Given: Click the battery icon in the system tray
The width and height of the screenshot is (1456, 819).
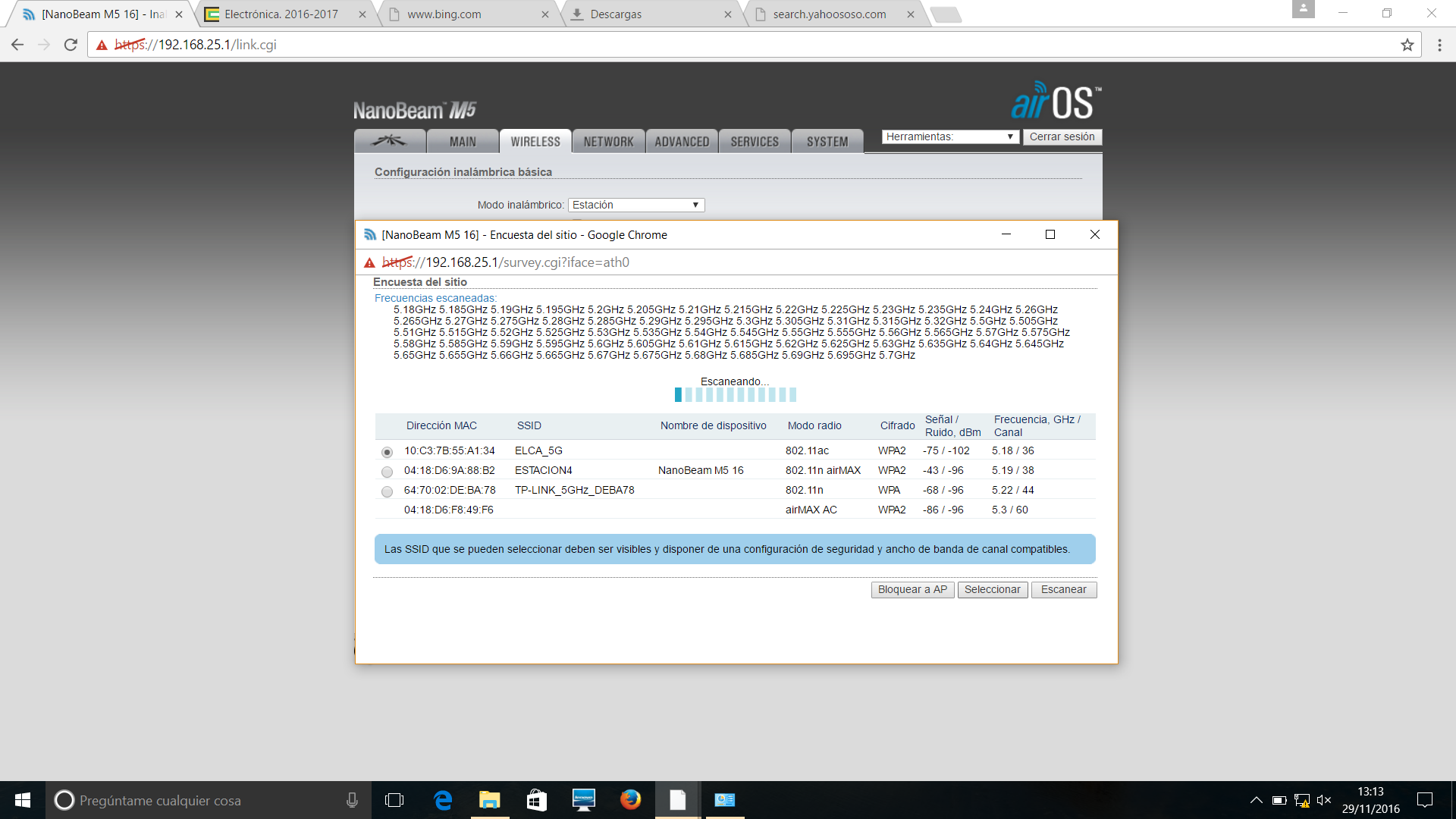Looking at the screenshot, I should [x=1279, y=800].
